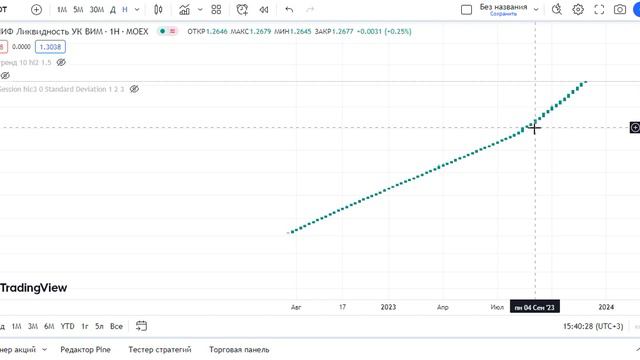Open quick search magnifier icon
The image size is (640, 360).
[557, 9]
